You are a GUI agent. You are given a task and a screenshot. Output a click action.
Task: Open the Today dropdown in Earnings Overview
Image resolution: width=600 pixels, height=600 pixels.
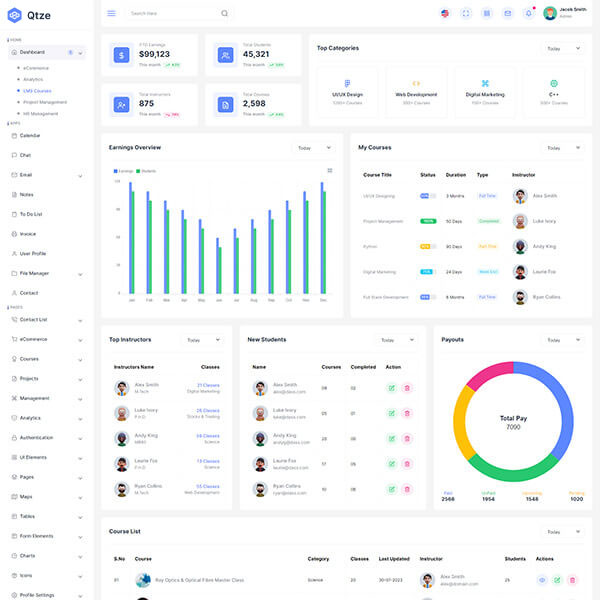[313, 147]
